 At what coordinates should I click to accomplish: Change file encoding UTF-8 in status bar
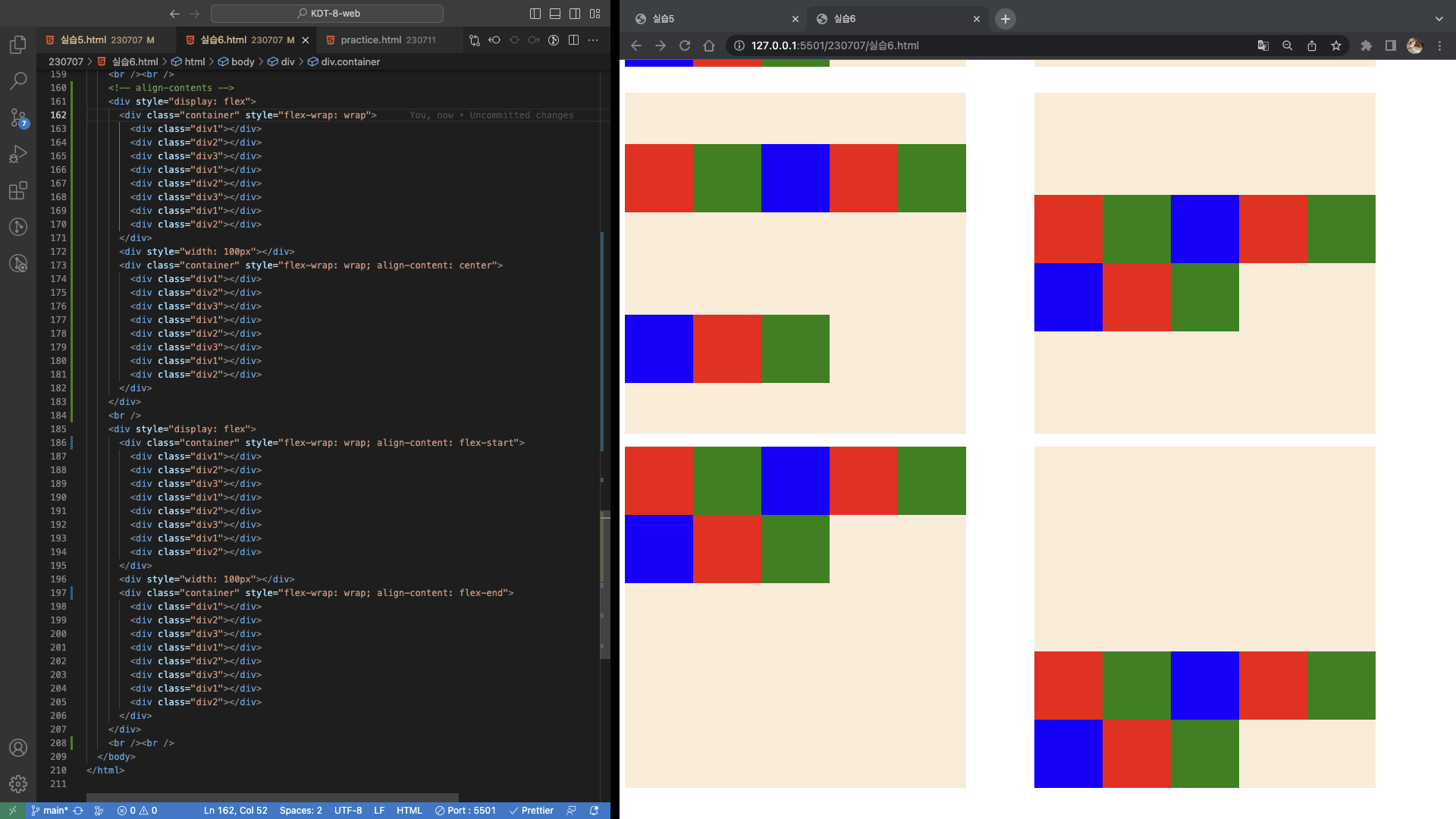[x=348, y=811]
